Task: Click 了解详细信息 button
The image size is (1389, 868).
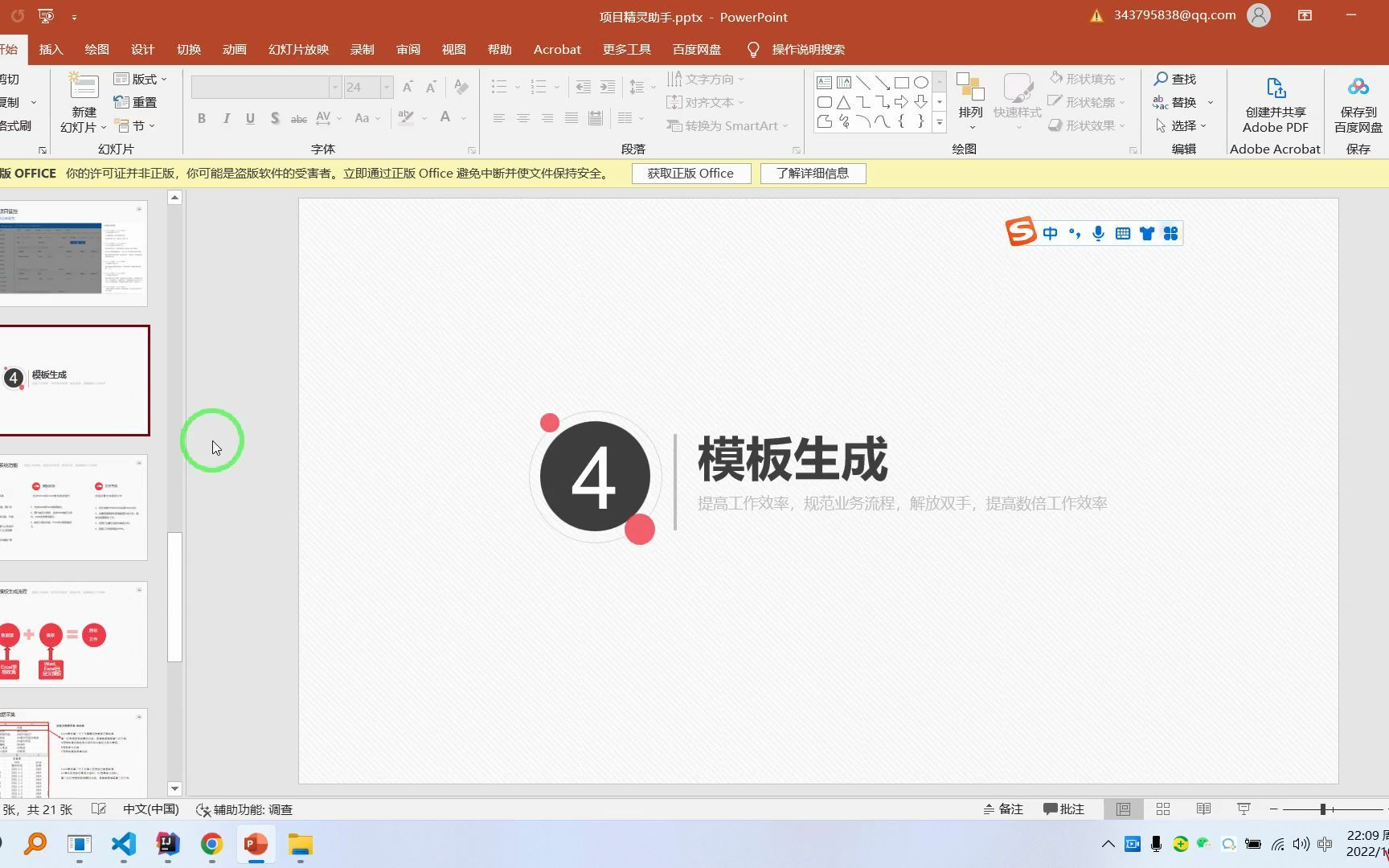Action: point(813,174)
